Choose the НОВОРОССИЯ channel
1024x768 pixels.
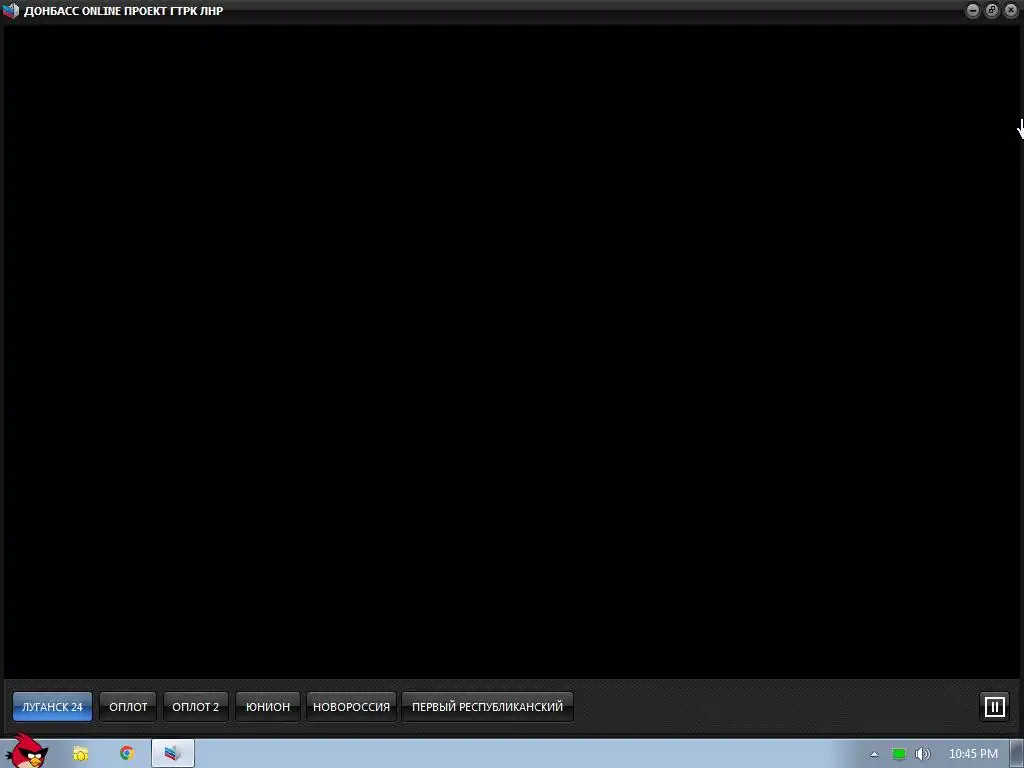[x=351, y=707]
